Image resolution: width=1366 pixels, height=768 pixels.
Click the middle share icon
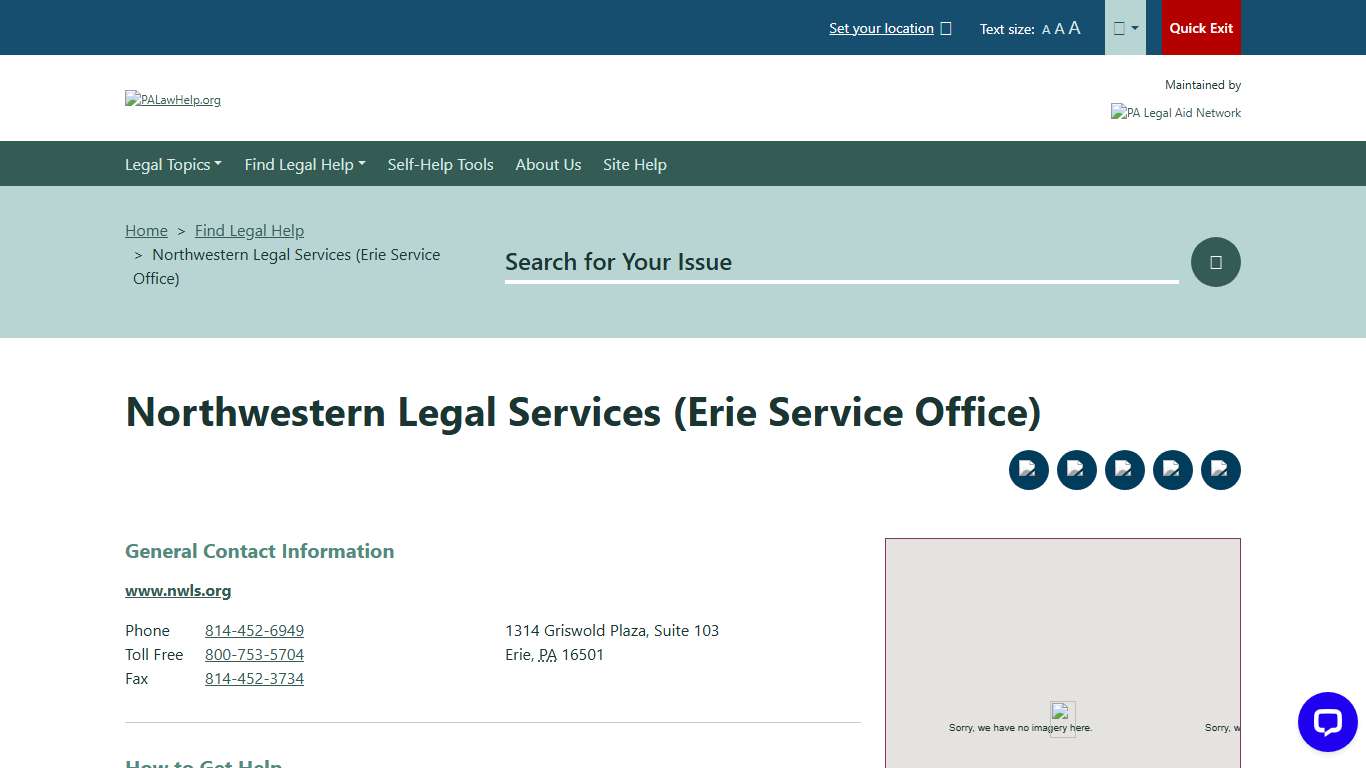click(x=1125, y=469)
